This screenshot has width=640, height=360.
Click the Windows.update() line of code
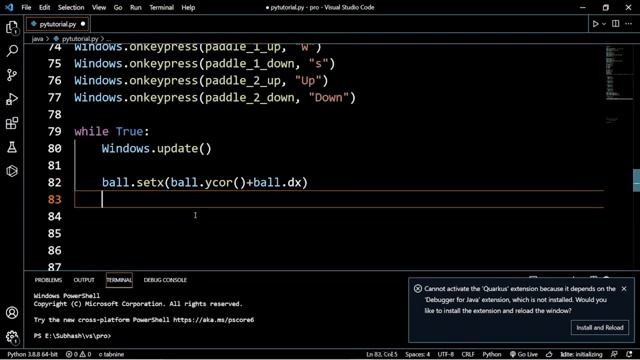tap(156, 149)
